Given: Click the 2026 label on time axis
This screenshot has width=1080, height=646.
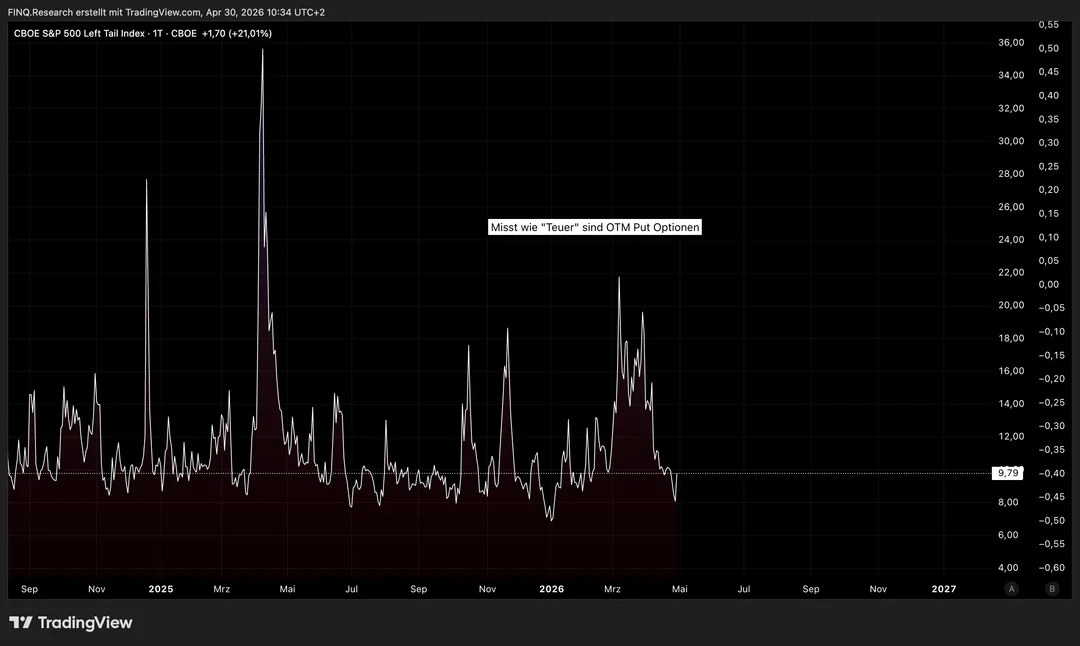Looking at the screenshot, I should coord(551,589).
